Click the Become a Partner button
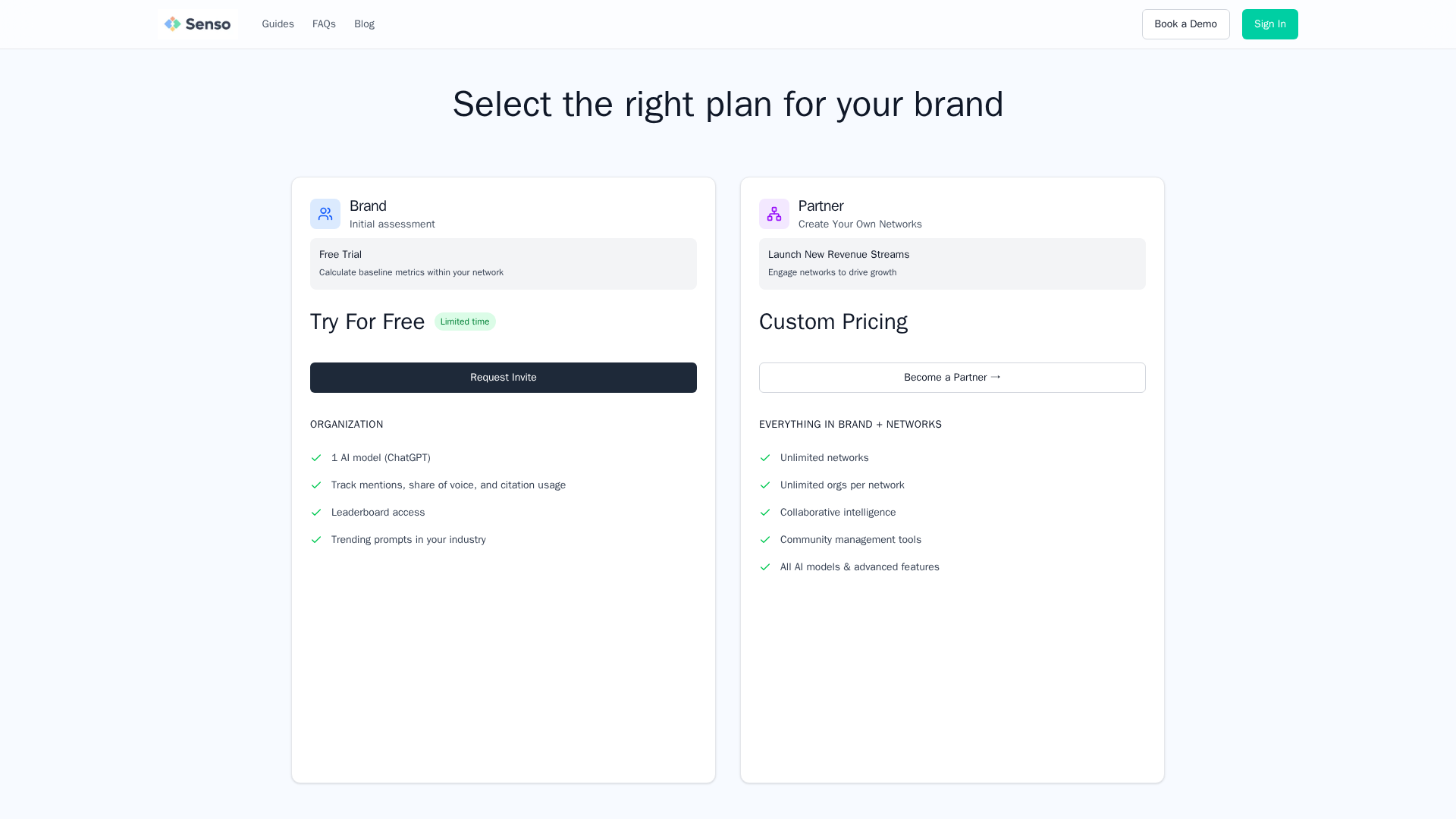1456x819 pixels. [x=952, y=377]
